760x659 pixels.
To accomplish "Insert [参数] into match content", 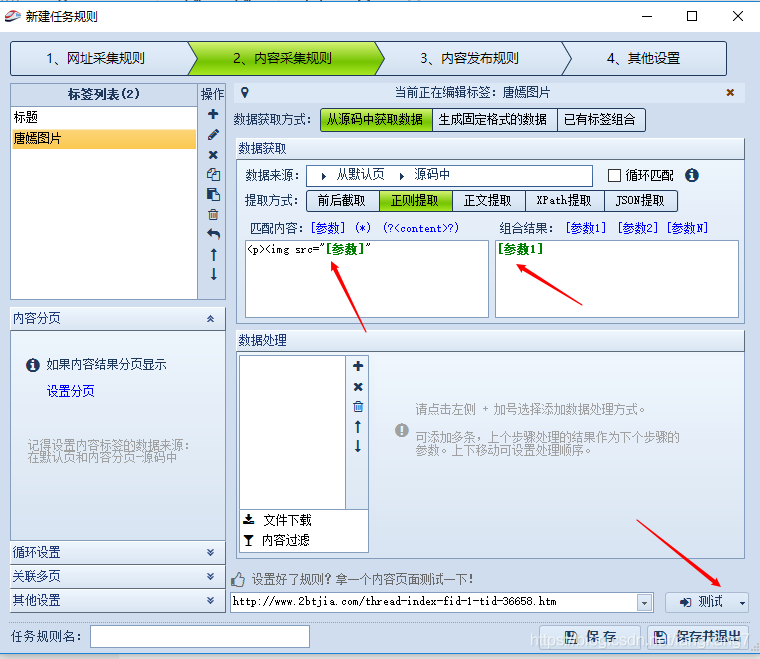I will (328, 228).
